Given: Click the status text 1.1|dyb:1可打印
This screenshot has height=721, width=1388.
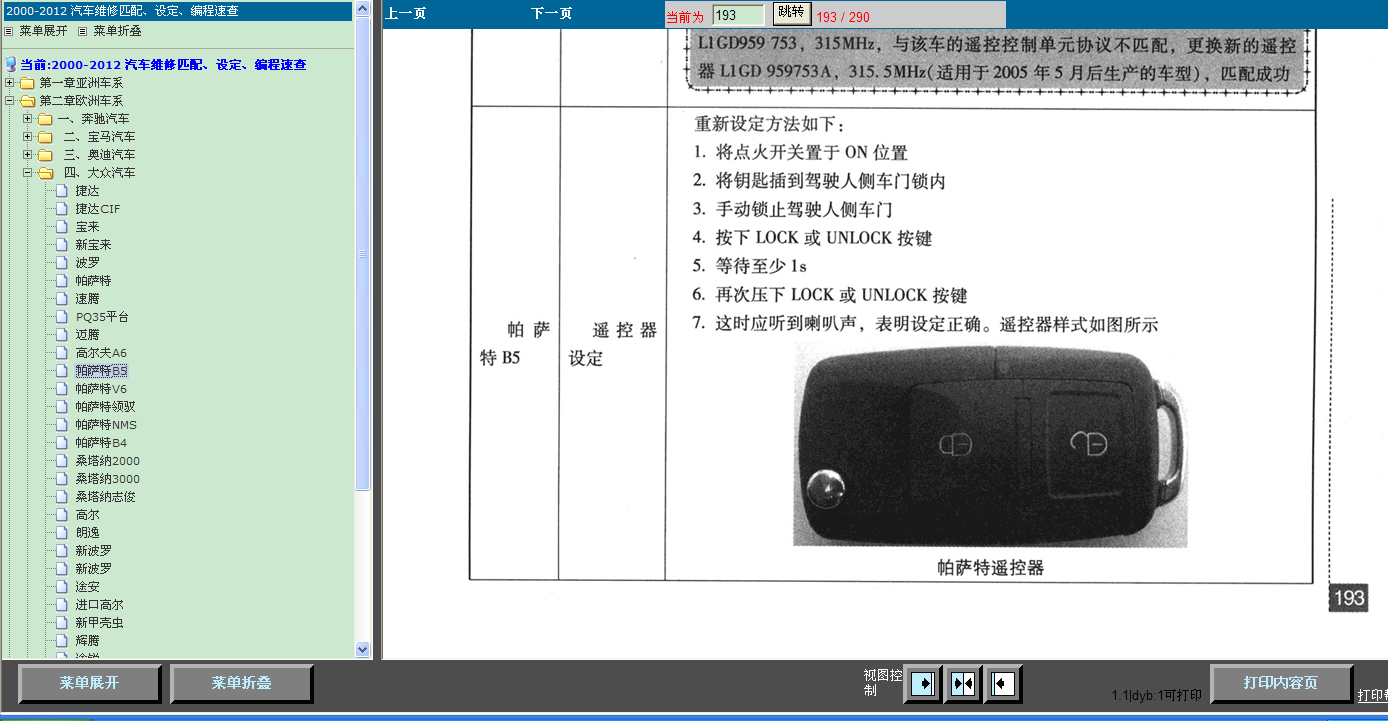Looking at the screenshot, I should pos(1156,696).
